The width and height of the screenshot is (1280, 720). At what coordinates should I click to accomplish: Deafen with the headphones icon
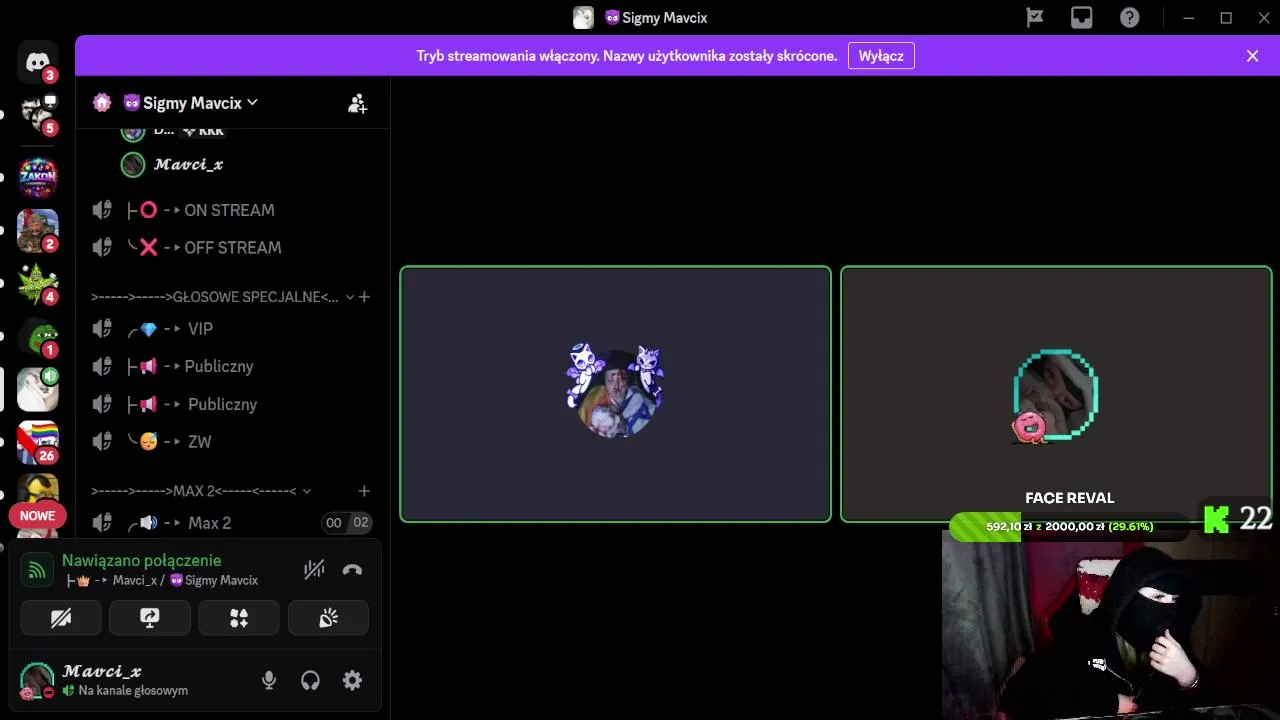pos(310,681)
